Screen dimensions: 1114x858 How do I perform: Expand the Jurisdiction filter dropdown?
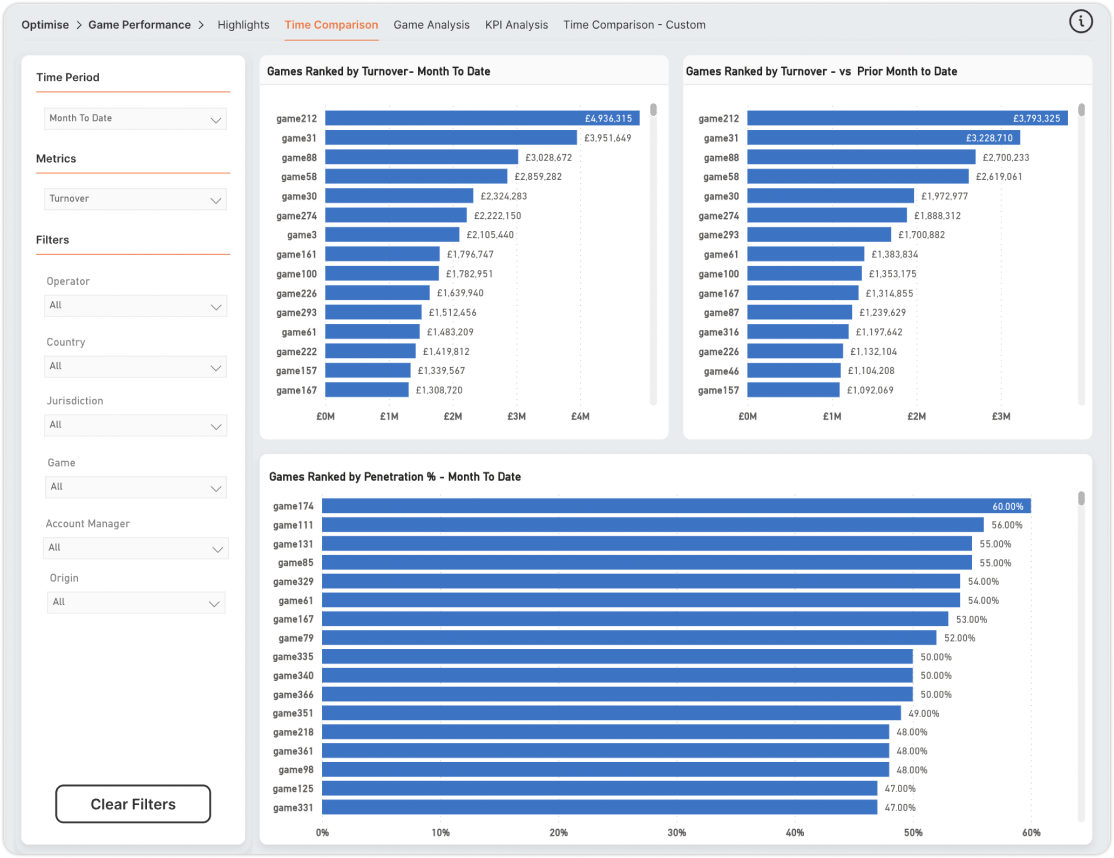click(135, 425)
